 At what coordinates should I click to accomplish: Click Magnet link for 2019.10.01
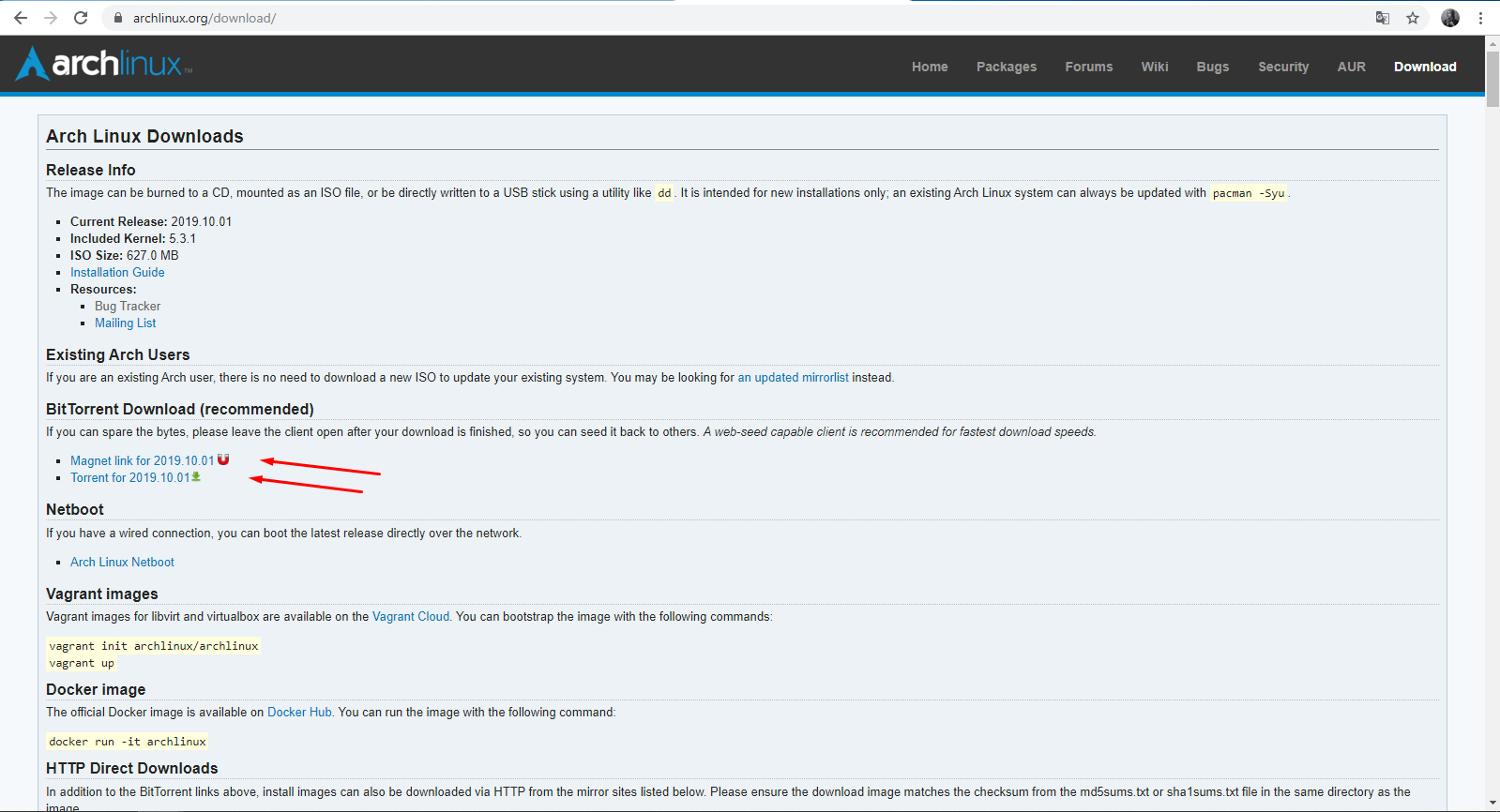click(x=143, y=460)
